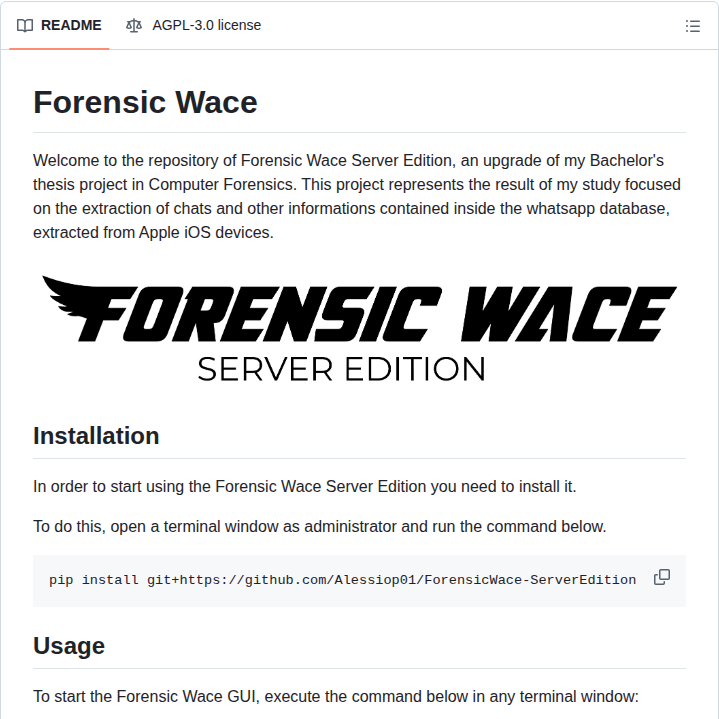Click the 'To start the Forensic Wace GUI' sentence
The image size is (719, 719).
[336, 696]
